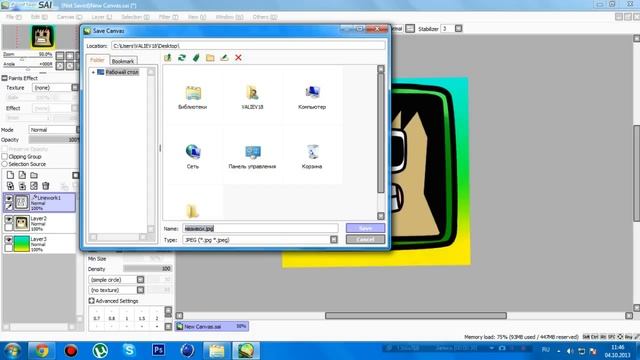640x360 pixels.
Task: Select the Корзина recycle bin icon
Action: tap(312, 156)
